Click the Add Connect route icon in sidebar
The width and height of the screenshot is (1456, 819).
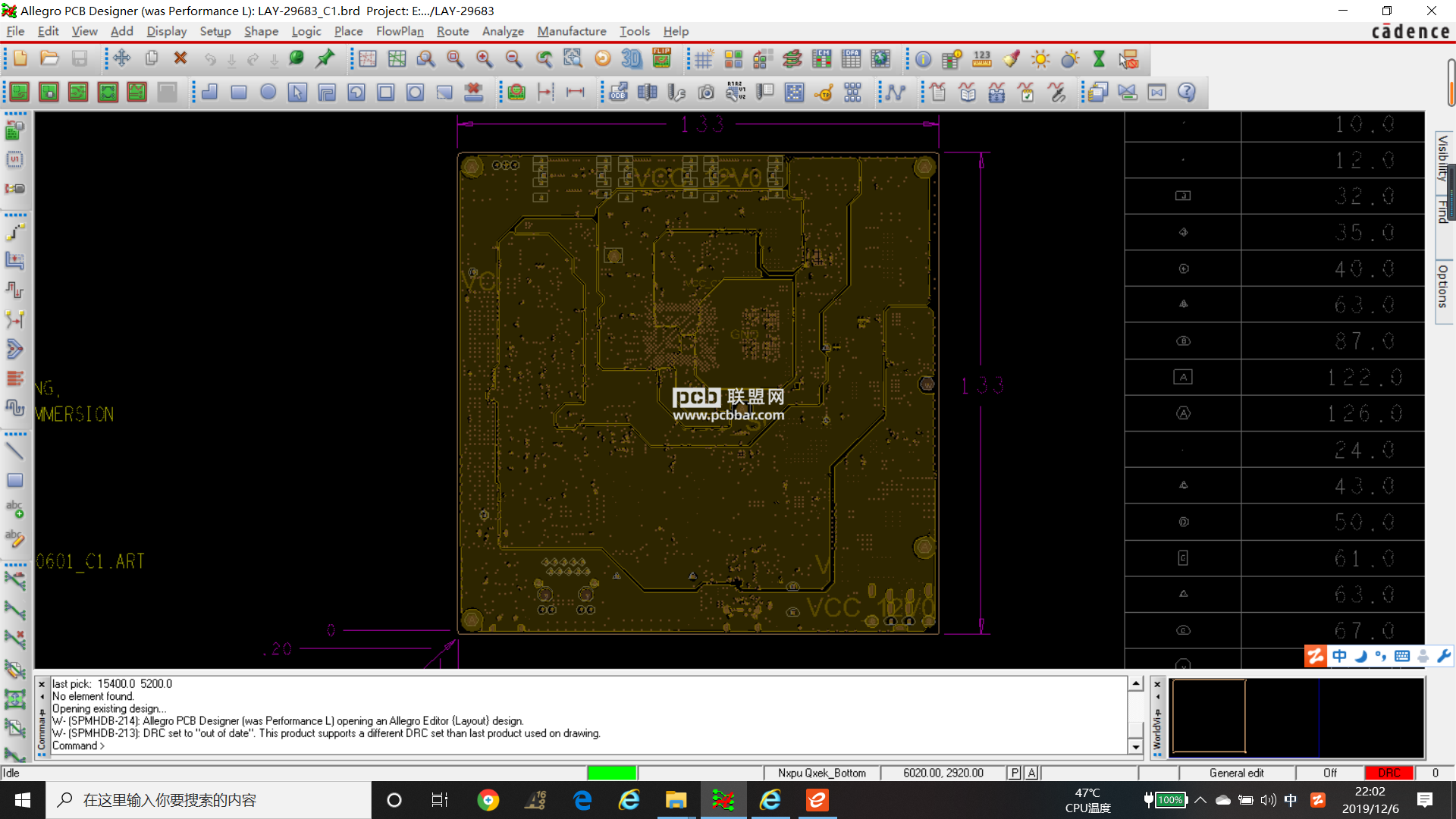click(14, 231)
